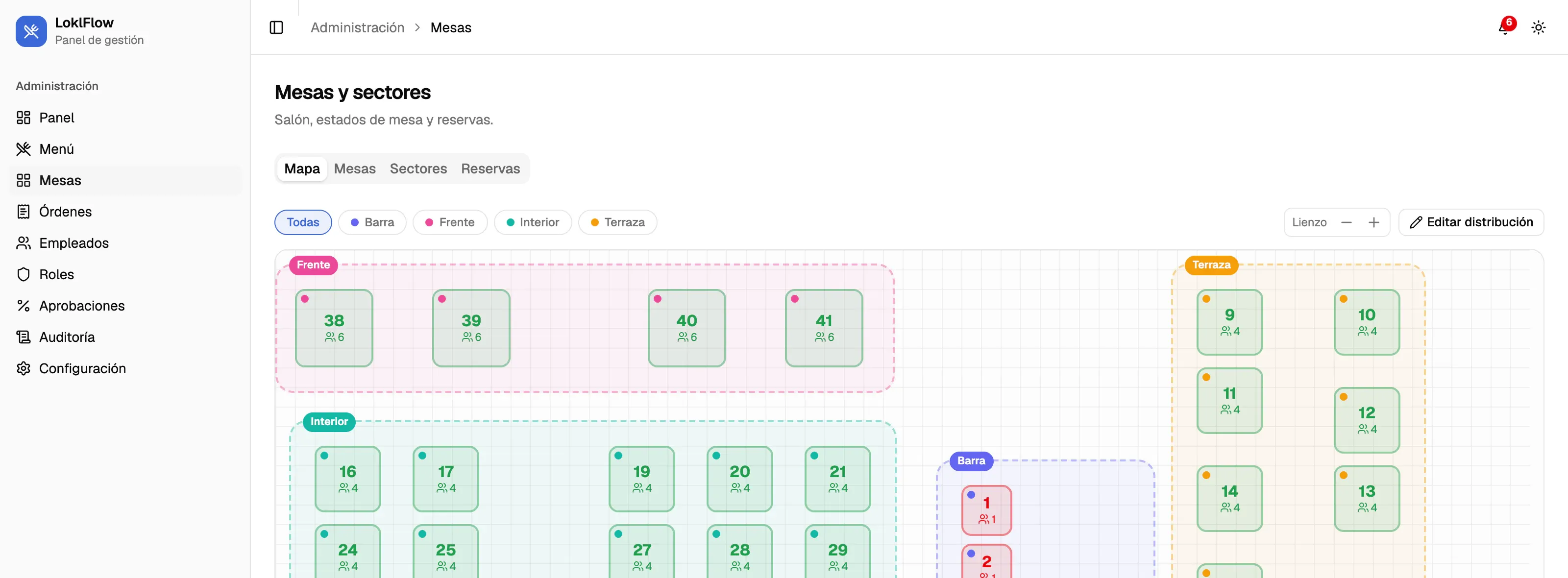Filter the map by Interior sector
This screenshot has width=1568, height=578.
pyautogui.click(x=533, y=222)
